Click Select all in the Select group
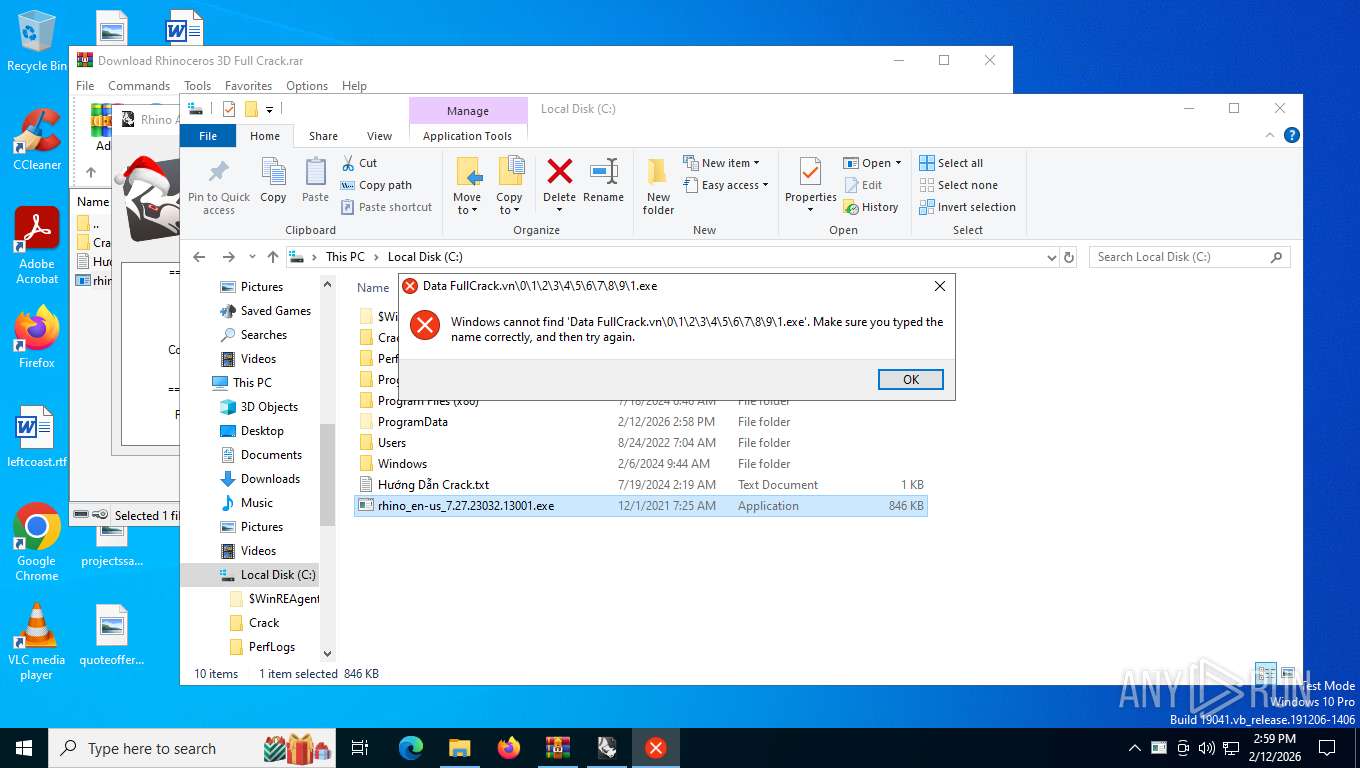1360x768 pixels. click(951, 163)
